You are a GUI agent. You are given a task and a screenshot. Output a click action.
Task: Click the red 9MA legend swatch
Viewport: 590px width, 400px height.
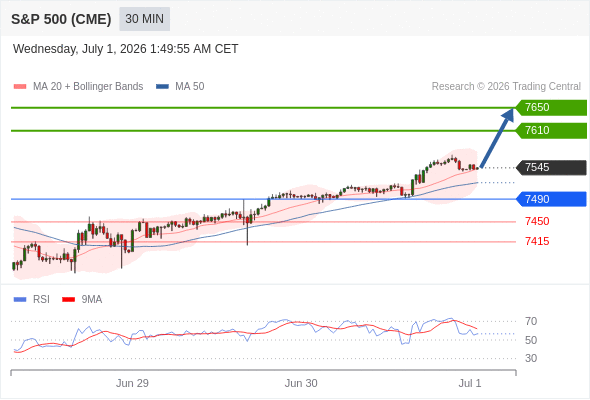pyautogui.click(x=68, y=300)
